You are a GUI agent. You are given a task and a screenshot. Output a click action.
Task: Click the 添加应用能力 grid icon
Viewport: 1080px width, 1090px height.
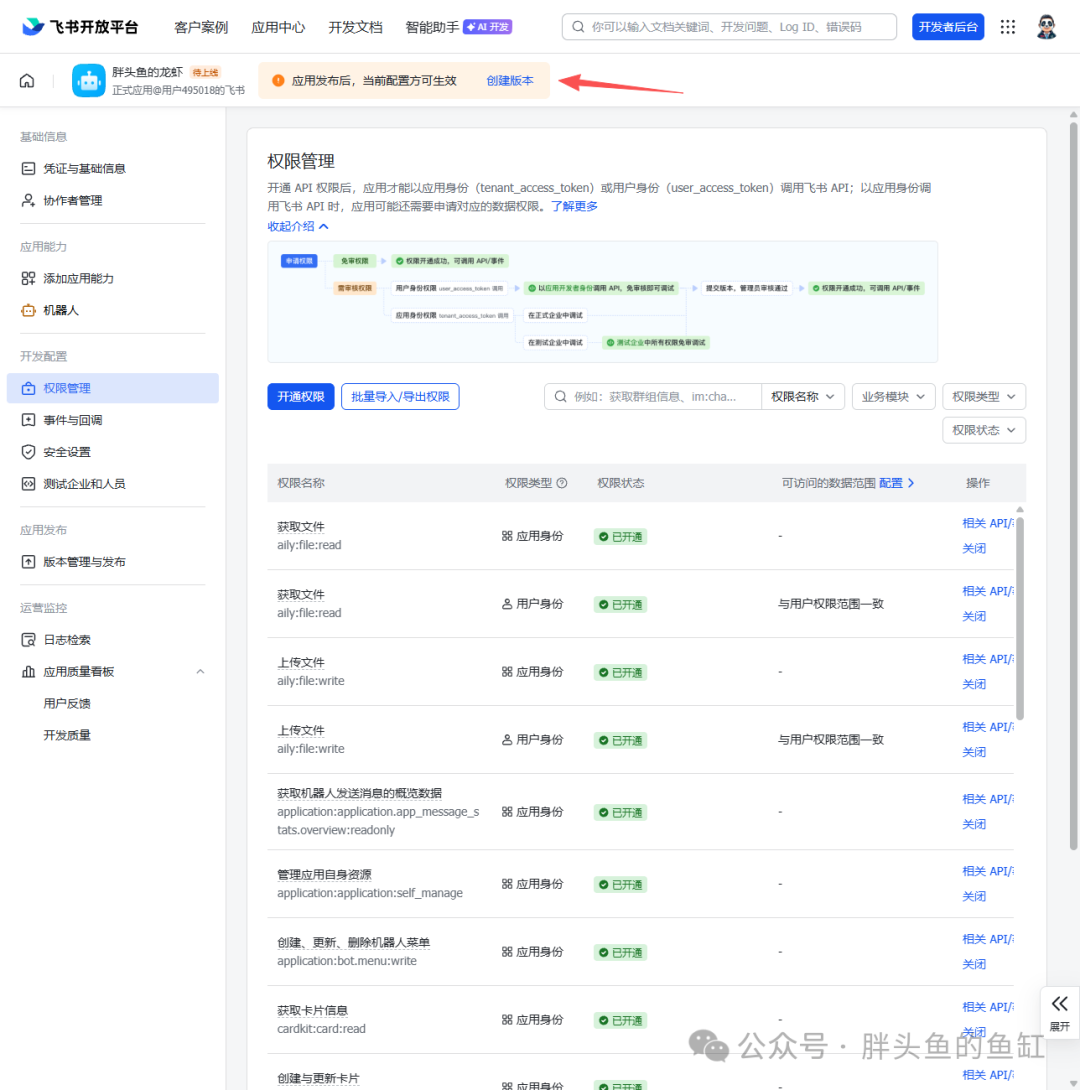28,279
